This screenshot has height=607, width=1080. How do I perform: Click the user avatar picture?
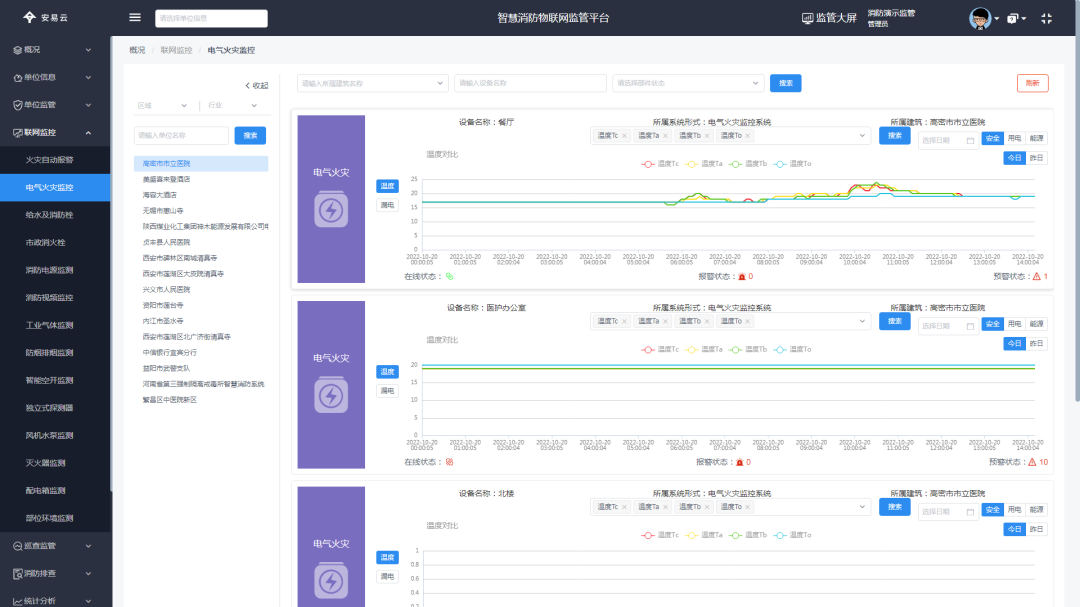[979, 18]
